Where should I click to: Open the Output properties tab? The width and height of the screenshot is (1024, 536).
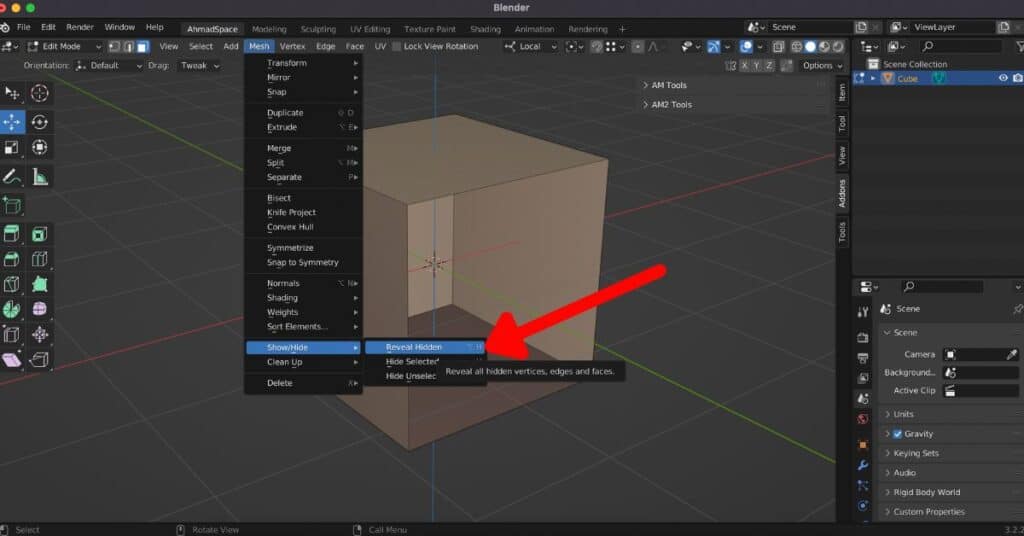coord(863,358)
